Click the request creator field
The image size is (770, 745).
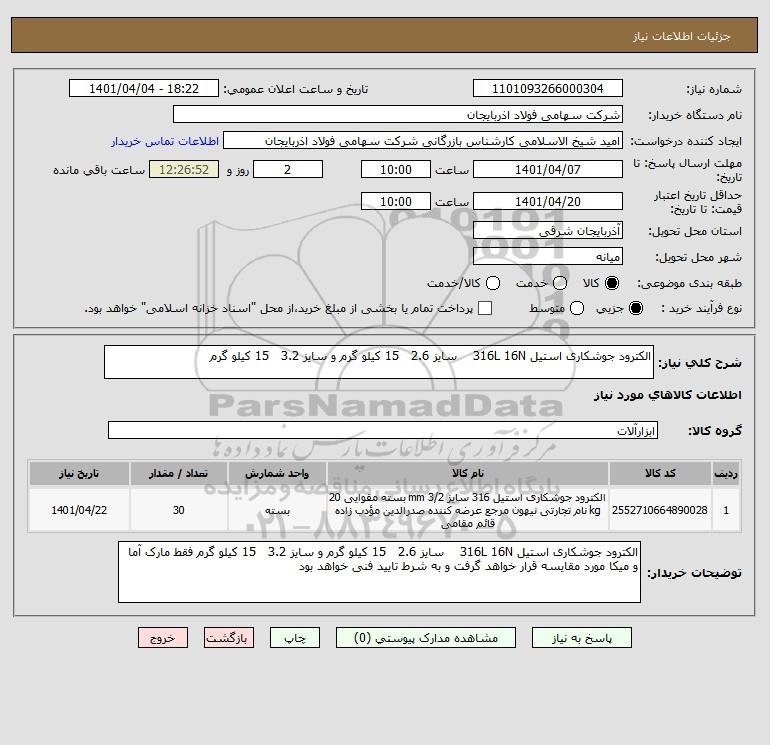[x=423, y=141]
